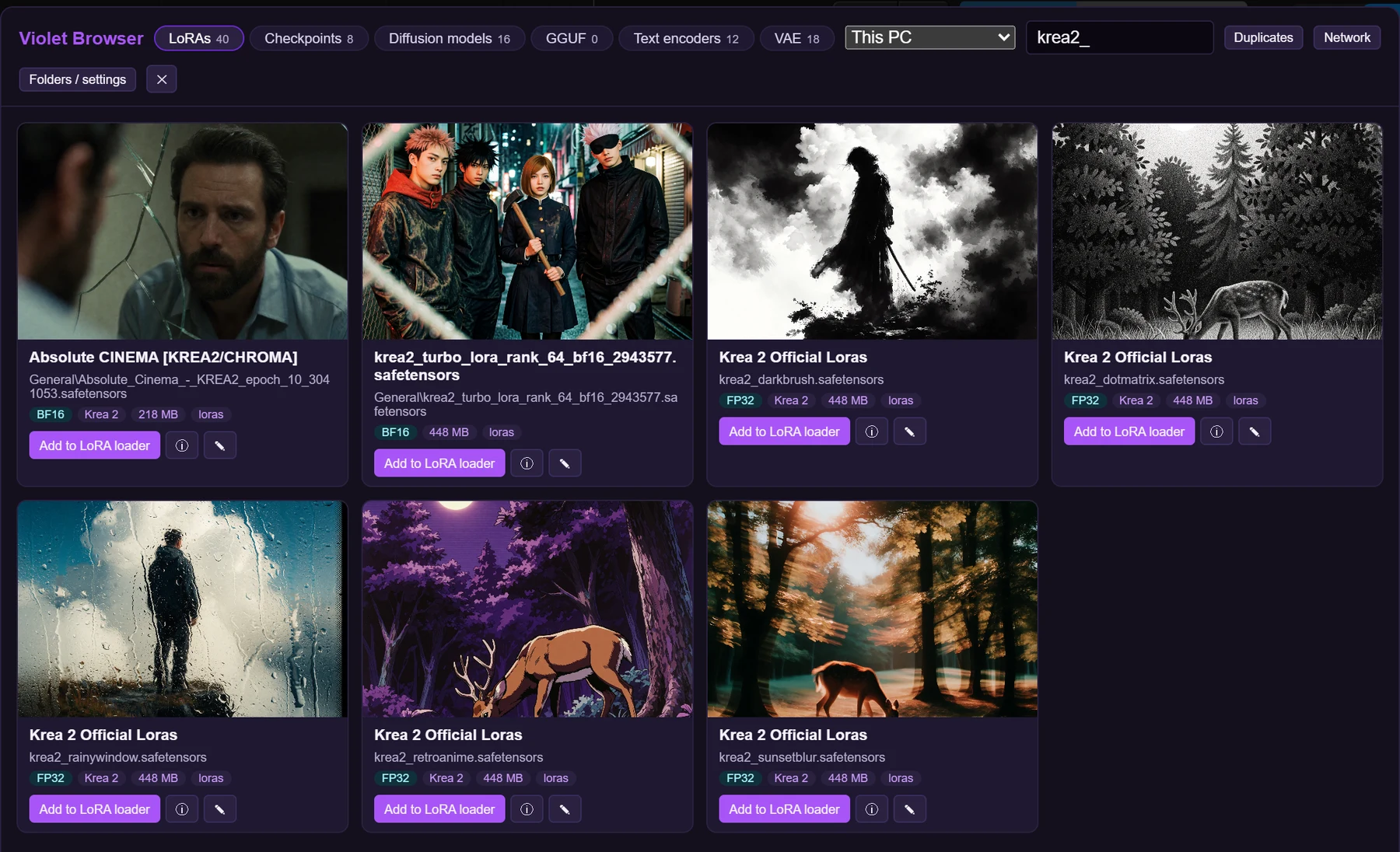Open info for krea2_rainywindow card

[x=181, y=809]
